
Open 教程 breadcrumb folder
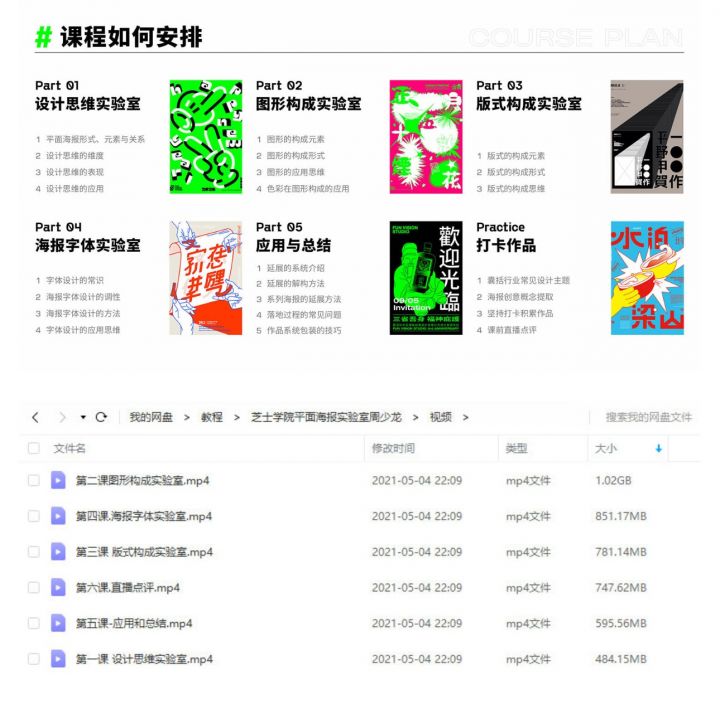coord(212,417)
